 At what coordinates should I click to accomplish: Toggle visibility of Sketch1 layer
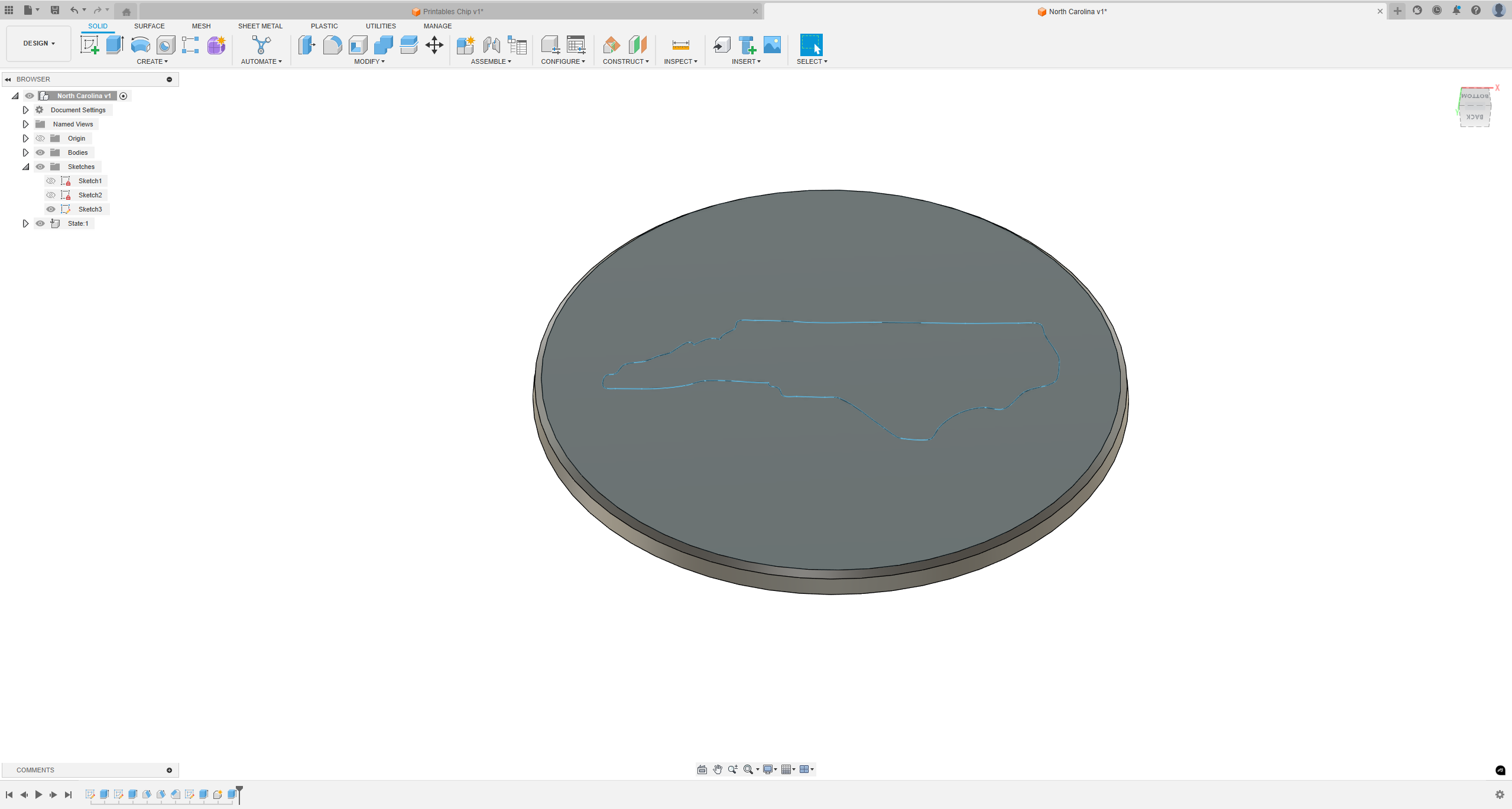(x=50, y=181)
